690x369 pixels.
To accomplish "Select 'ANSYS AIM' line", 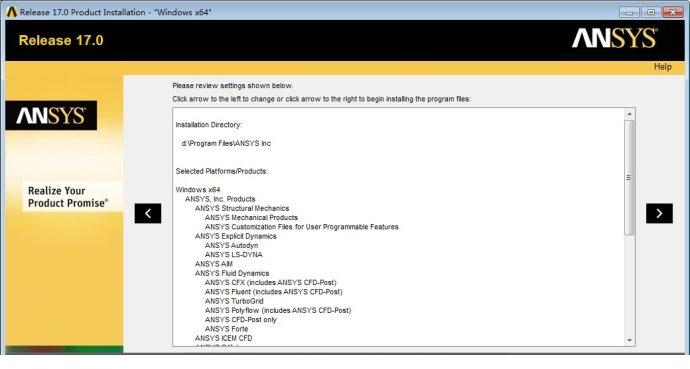I will 214,264.
